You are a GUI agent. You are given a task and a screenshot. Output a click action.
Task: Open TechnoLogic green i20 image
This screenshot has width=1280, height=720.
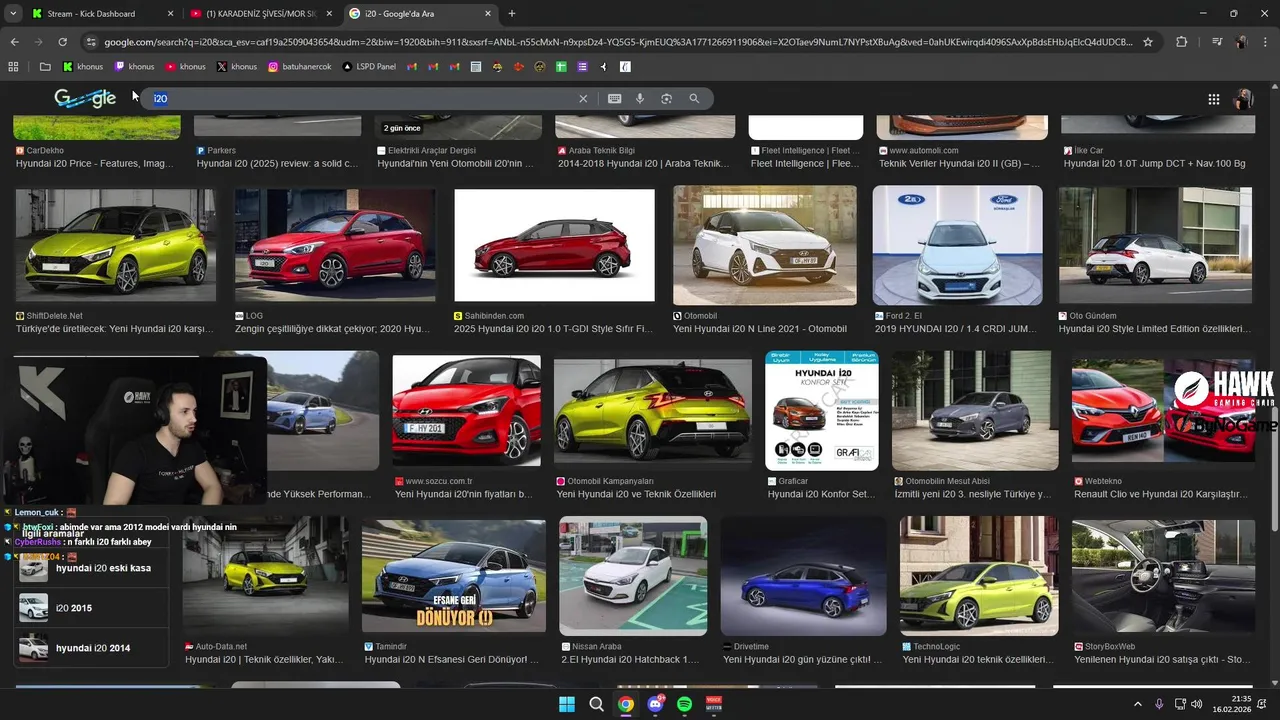click(x=978, y=576)
